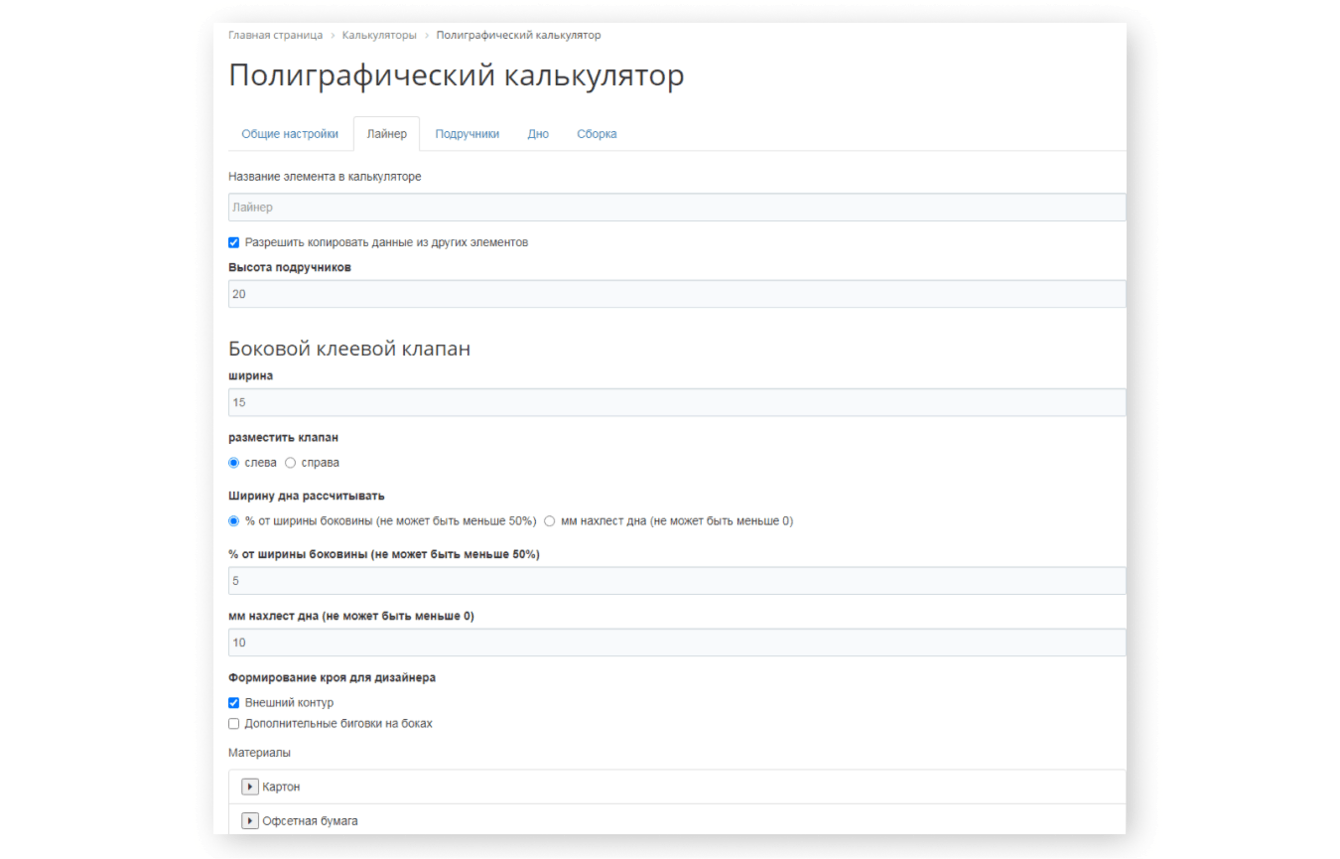Switch to the Подручники tab
Screen dimensions: 1340x859
[467, 134]
